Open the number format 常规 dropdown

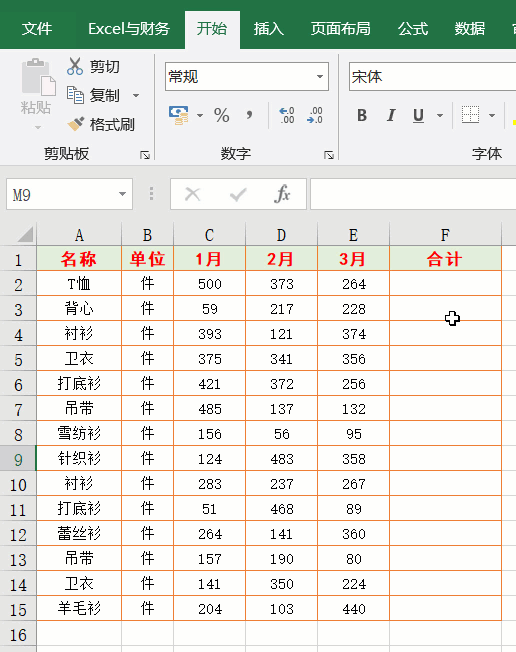click(x=320, y=77)
